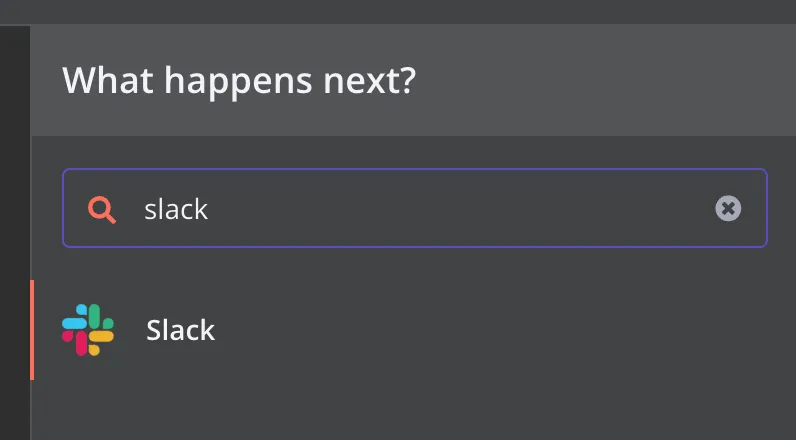
Task: Click the top dark bar above the panel
Action: 398,12
